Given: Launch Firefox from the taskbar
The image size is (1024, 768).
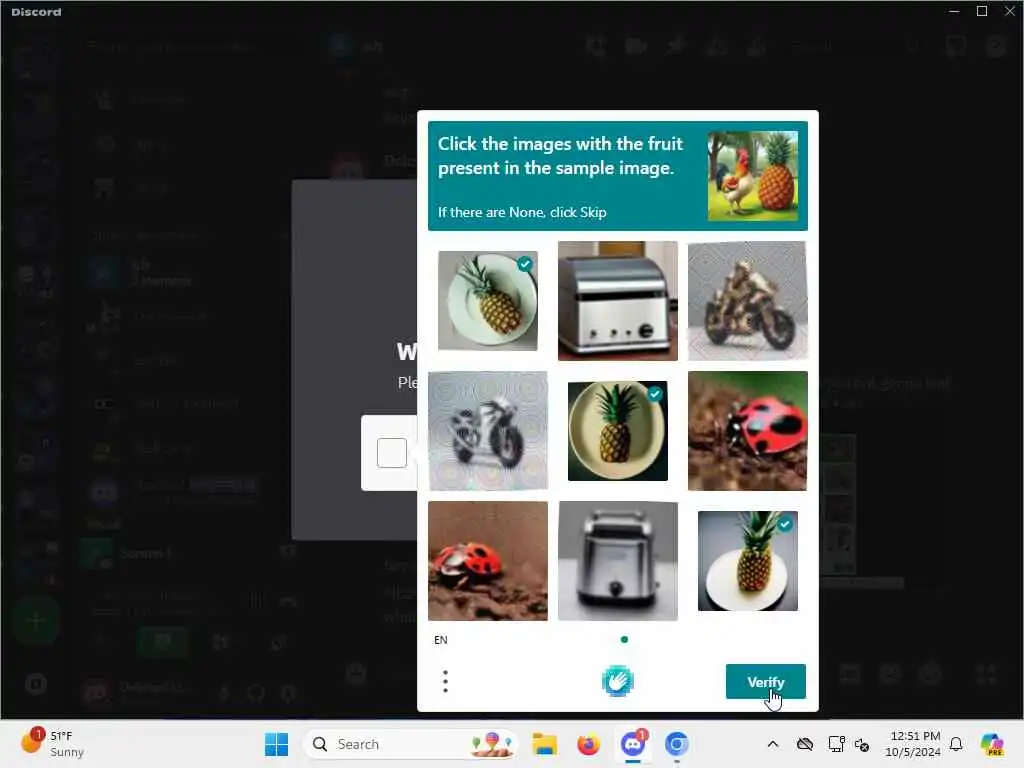Looking at the screenshot, I should pos(588,744).
